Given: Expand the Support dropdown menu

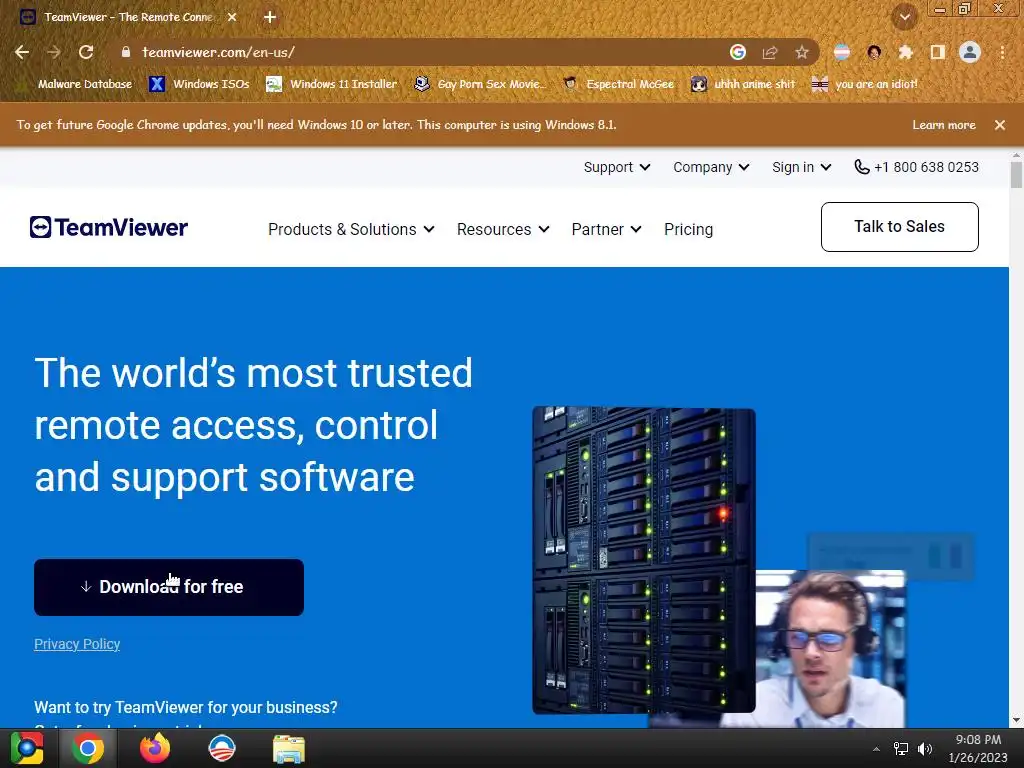Looking at the screenshot, I should [x=616, y=167].
